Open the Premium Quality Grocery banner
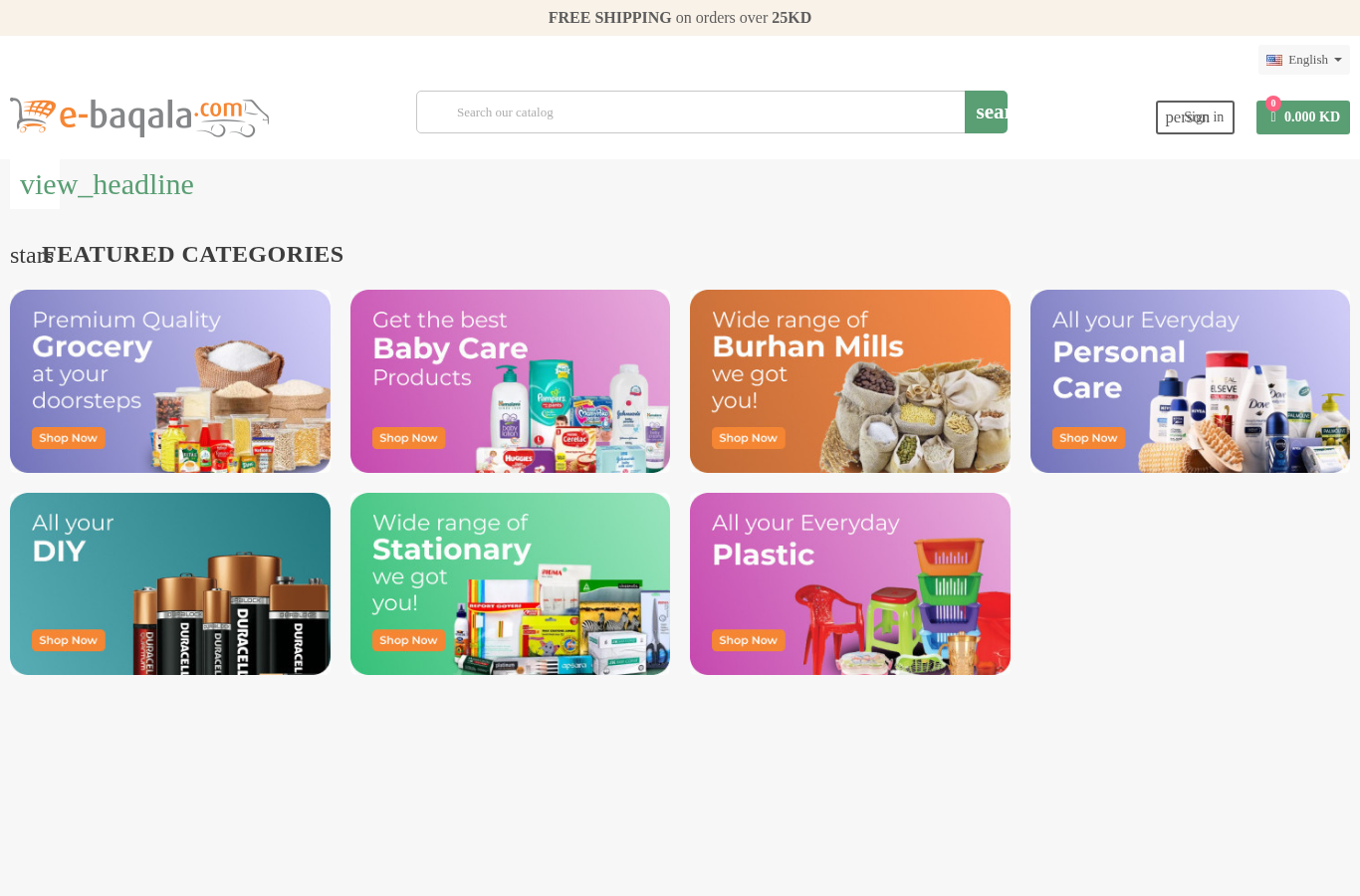The height and width of the screenshot is (896, 1360). point(170,381)
